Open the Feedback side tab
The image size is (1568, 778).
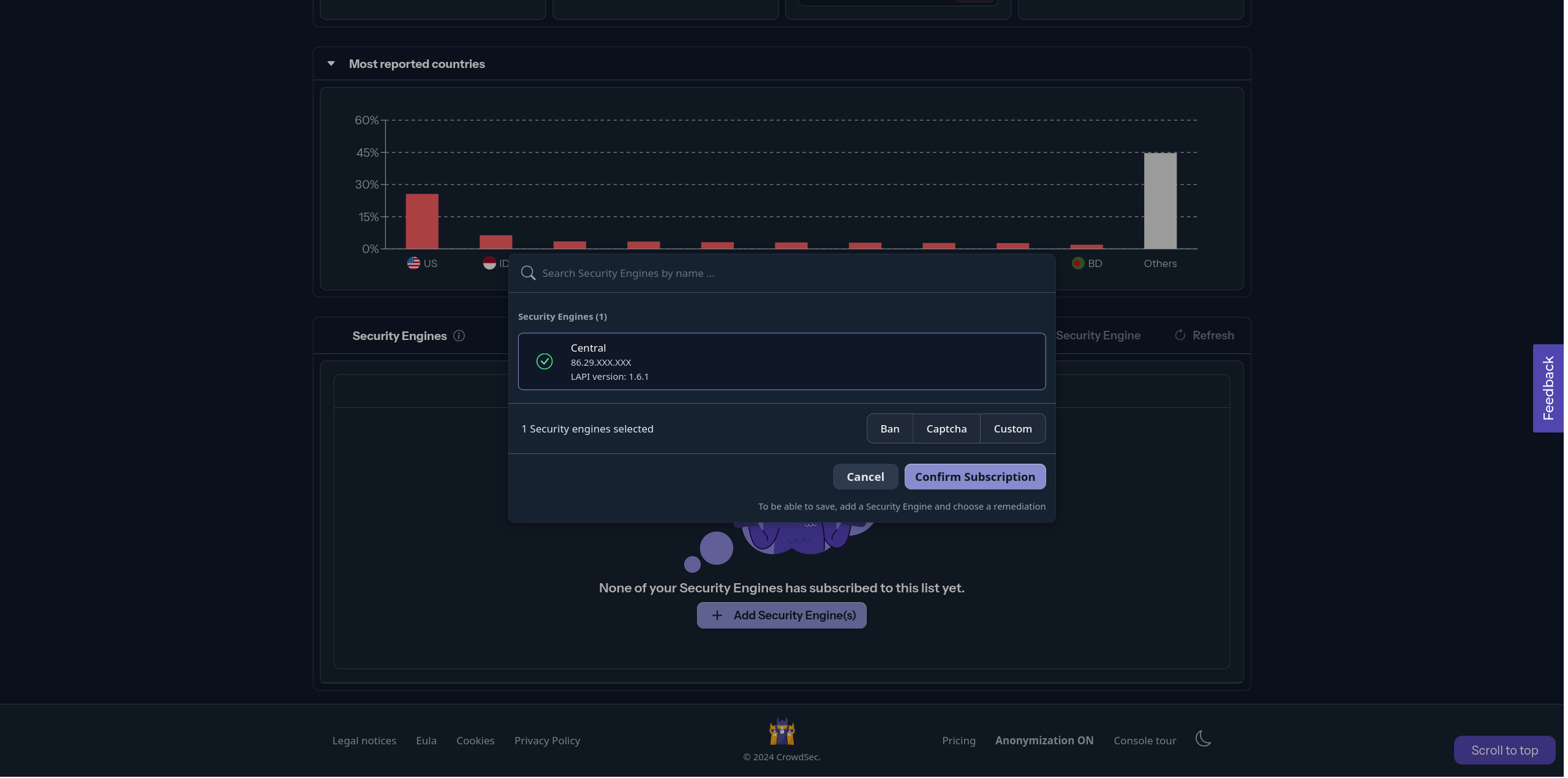pyautogui.click(x=1548, y=388)
